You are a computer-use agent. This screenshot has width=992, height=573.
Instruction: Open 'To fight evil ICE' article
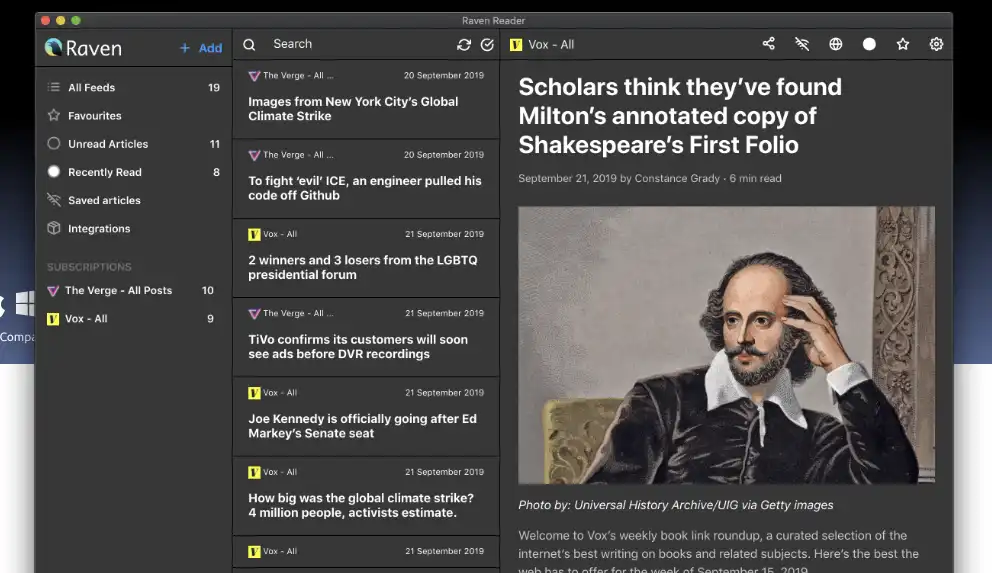click(x=366, y=179)
